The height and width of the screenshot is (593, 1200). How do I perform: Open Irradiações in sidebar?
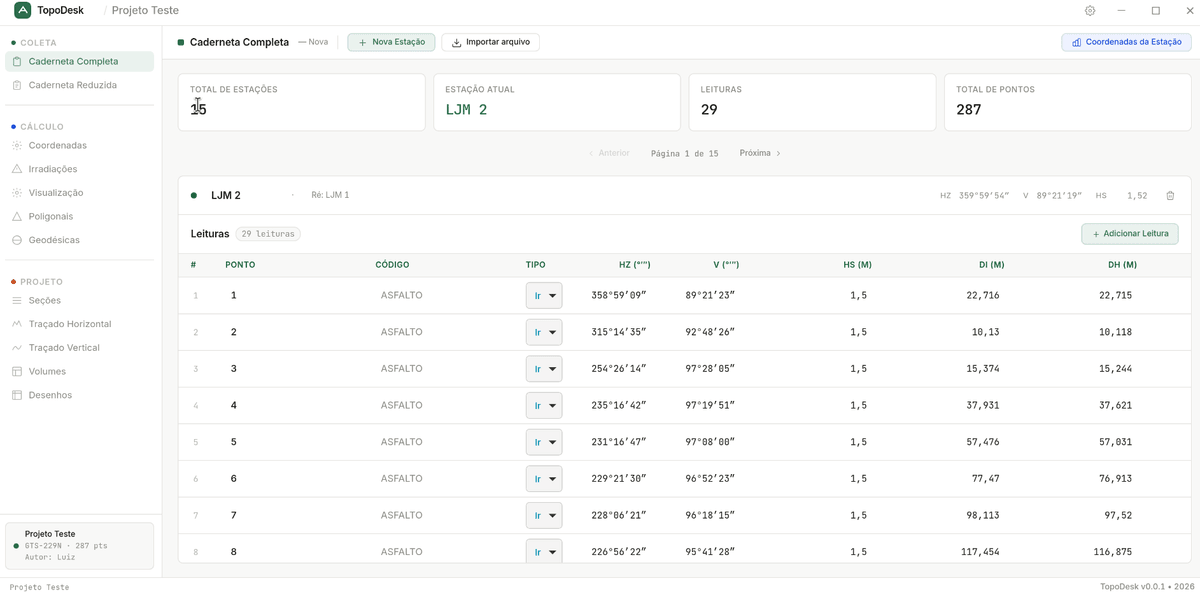coord(80,169)
